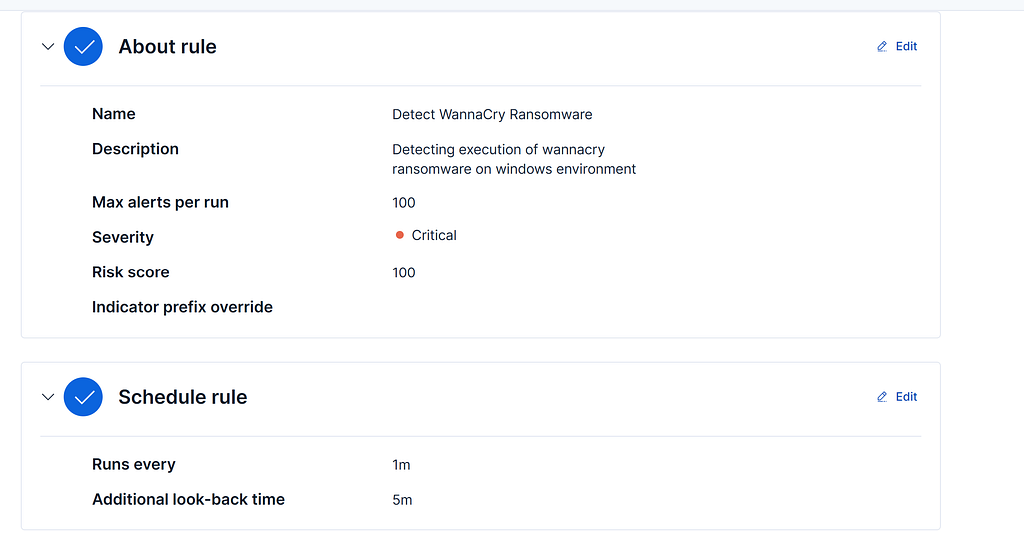
Task: Click the pencil icon for Schedule rule
Action: click(882, 397)
